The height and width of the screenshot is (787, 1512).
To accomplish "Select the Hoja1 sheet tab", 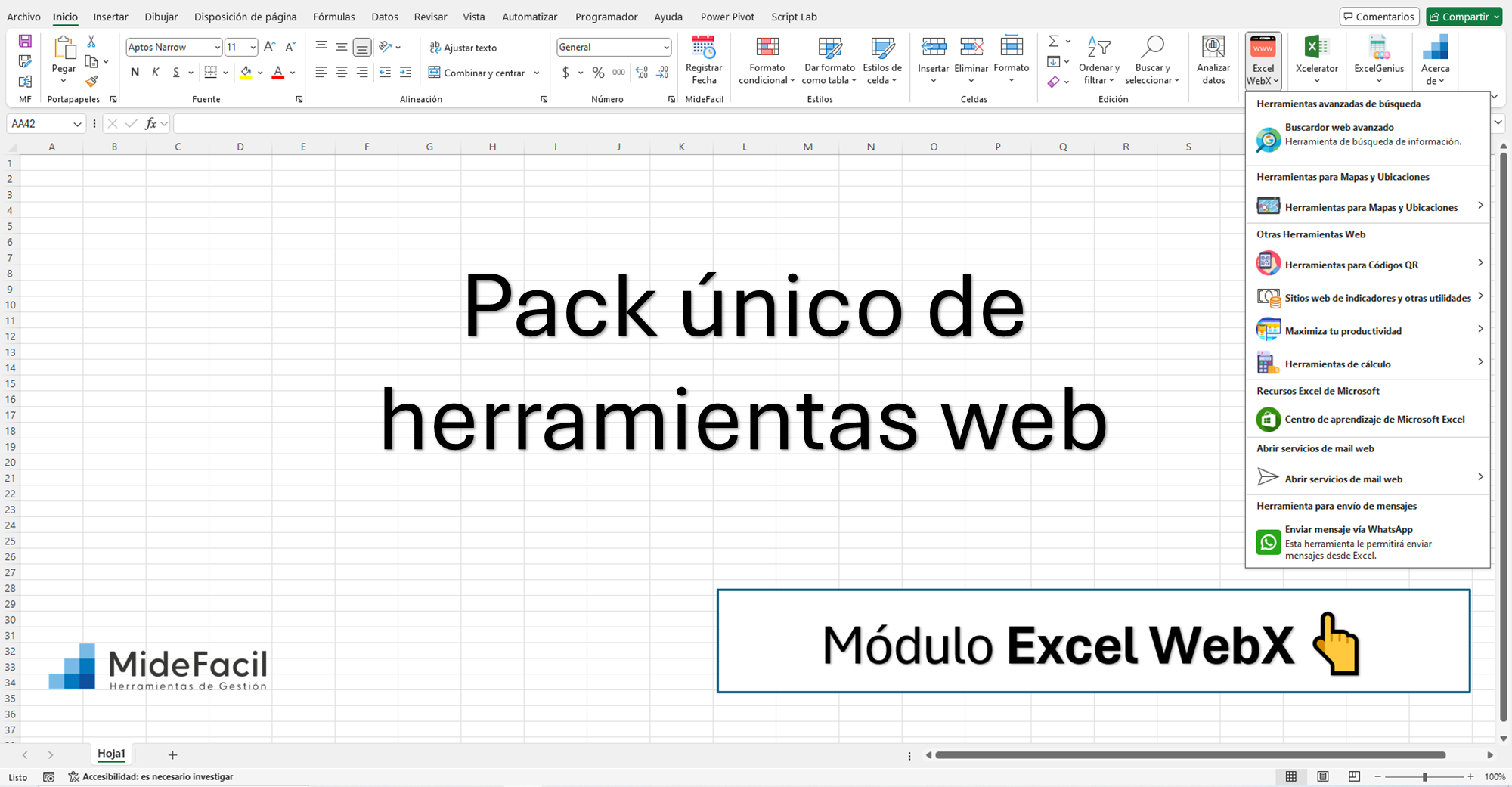I will [x=111, y=754].
